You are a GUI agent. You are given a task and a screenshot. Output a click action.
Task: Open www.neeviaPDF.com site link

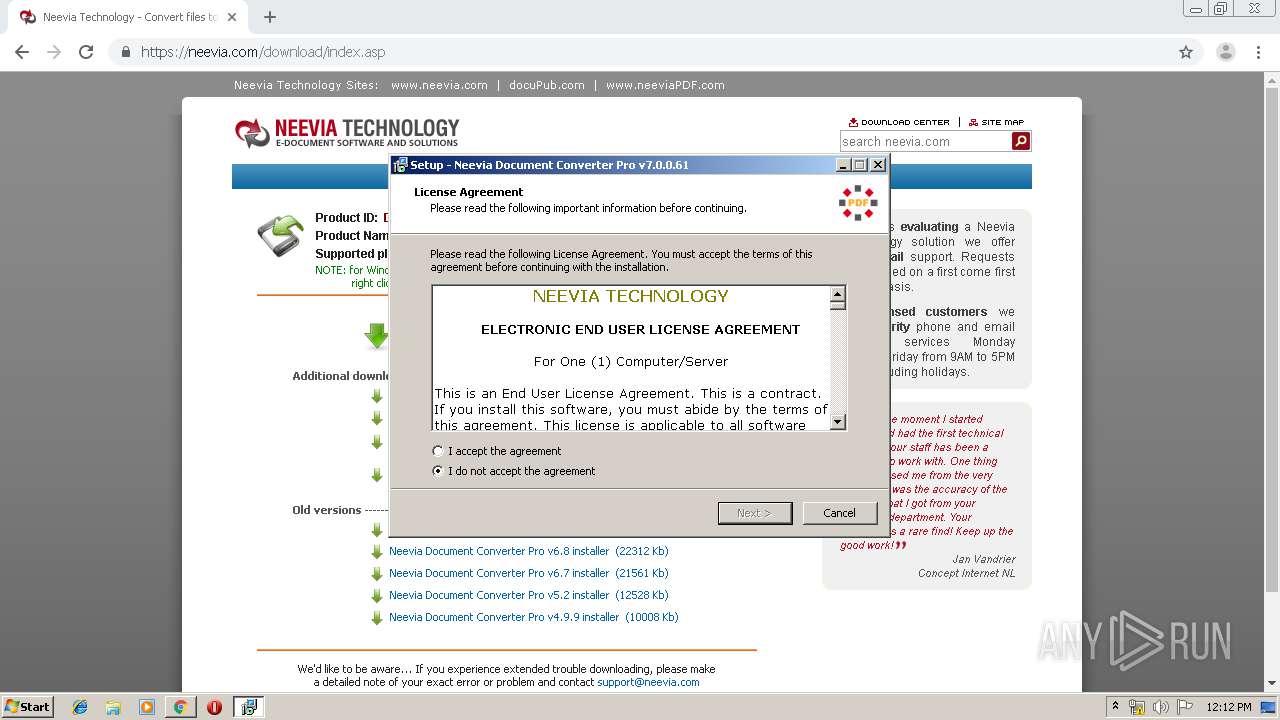click(x=665, y=85)
